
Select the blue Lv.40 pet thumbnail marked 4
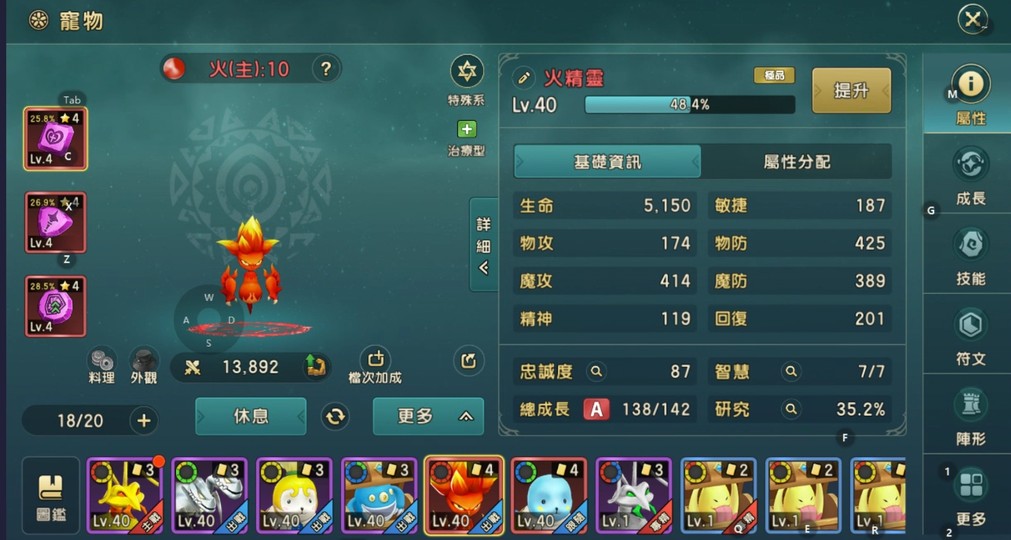tap(549, 496)
